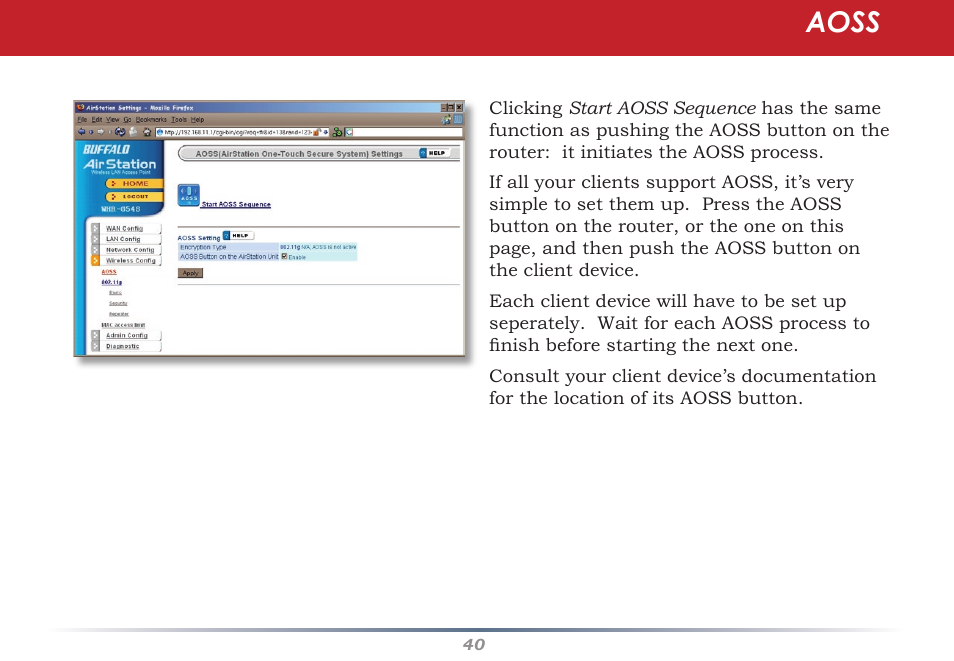954x661 pixels.
Task: Open the 802.11g sidebar link
Action: coord(111,282)
